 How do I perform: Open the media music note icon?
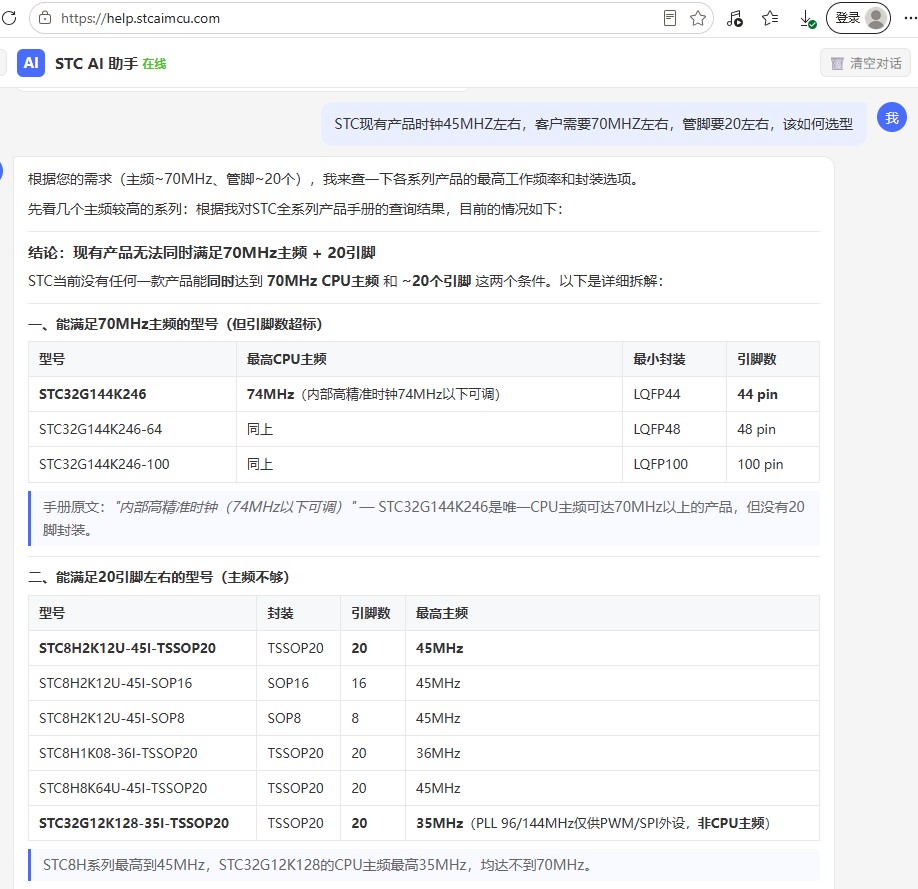coord(734,18)
